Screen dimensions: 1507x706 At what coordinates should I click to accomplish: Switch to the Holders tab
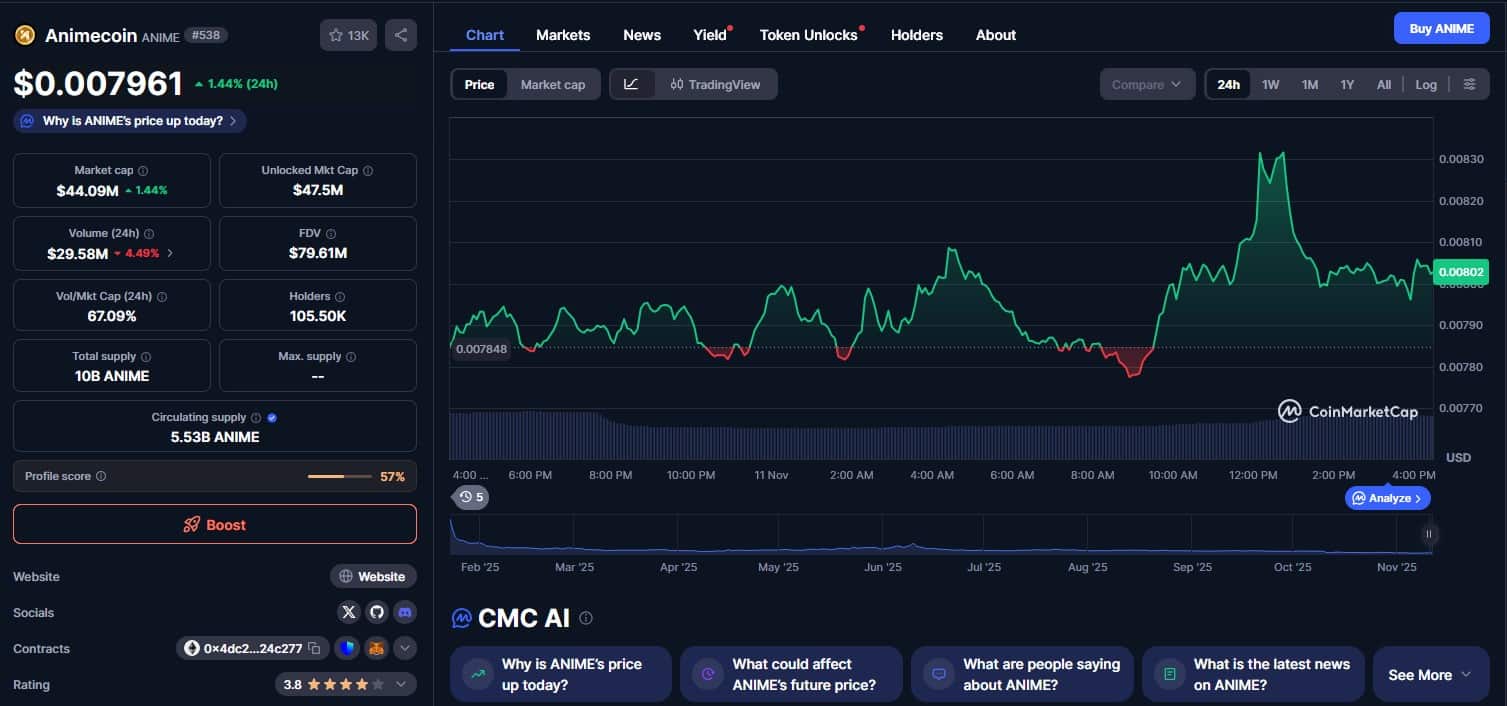pyautogui.click(x=916, y=35)
